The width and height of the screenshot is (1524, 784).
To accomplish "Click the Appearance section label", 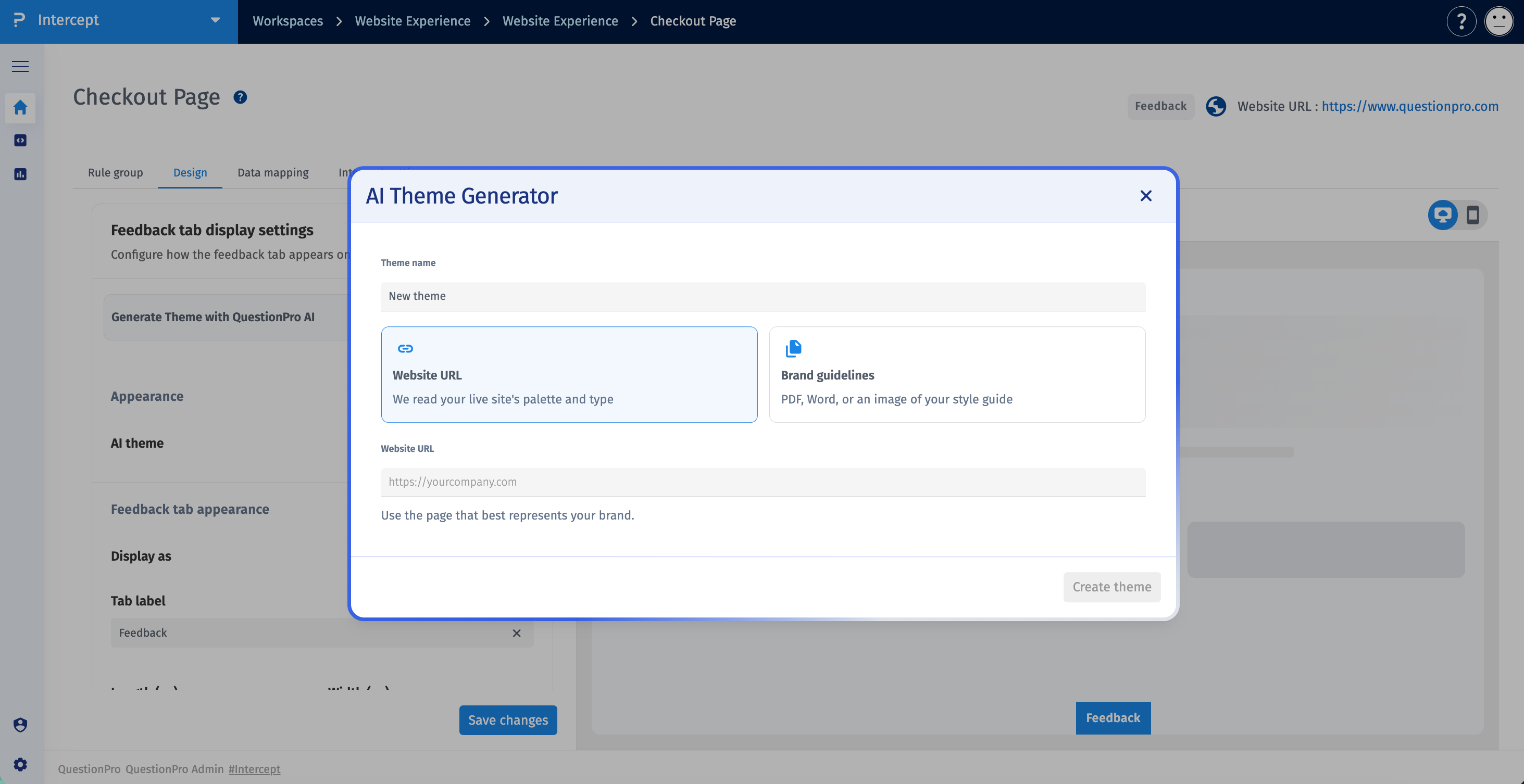I will (x=147, y=397).
